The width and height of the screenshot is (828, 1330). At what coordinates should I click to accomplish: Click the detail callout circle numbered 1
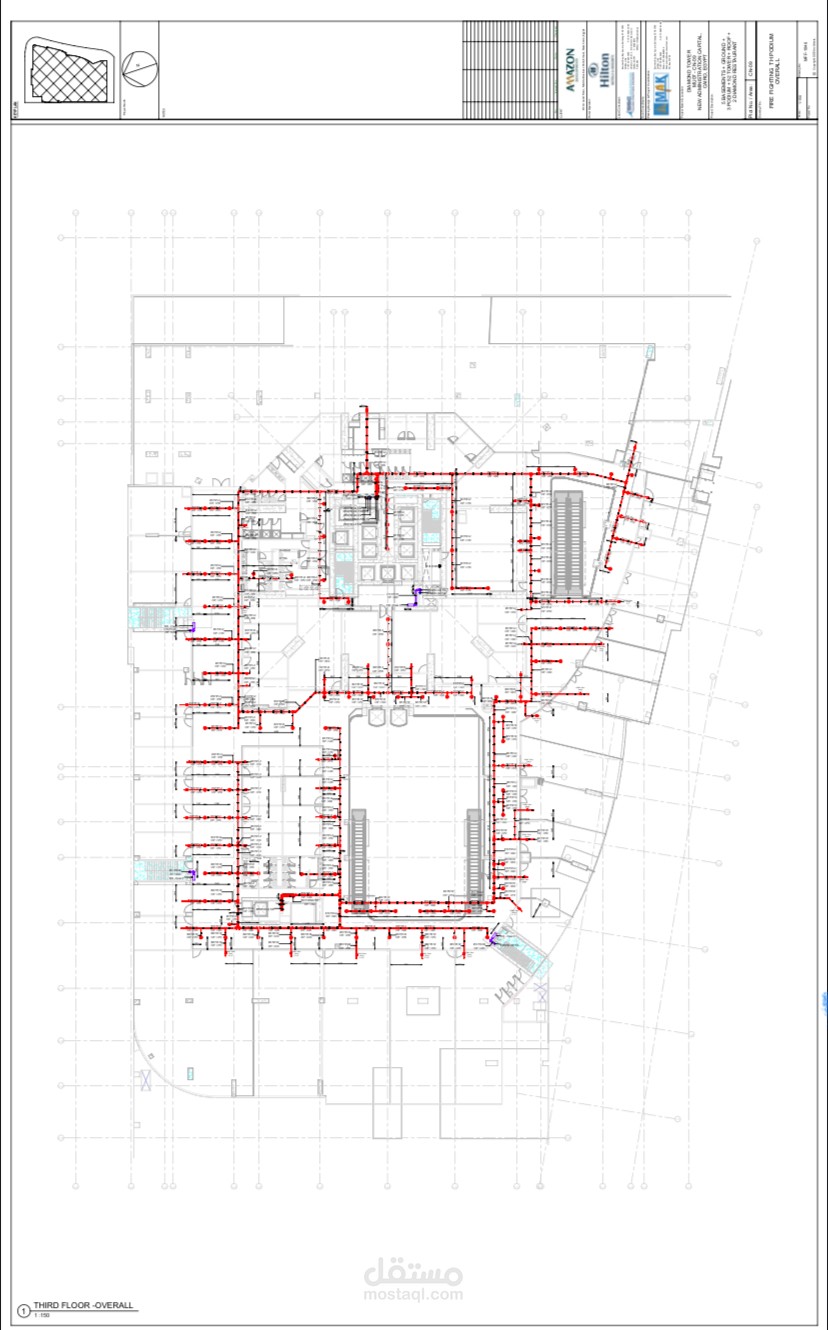24,1310
